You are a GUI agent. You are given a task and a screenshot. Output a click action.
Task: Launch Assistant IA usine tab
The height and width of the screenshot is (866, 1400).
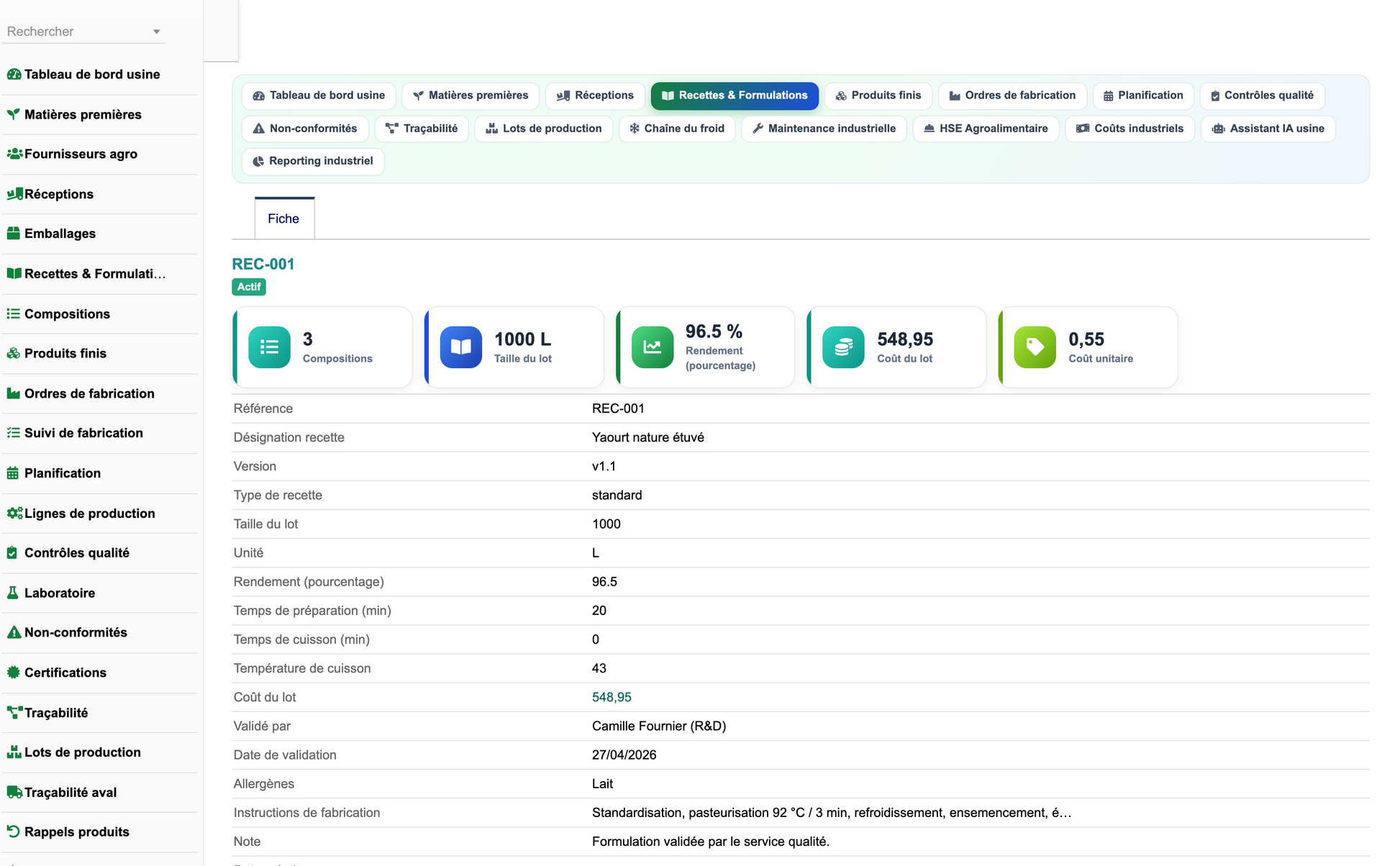click(1268, 129)
